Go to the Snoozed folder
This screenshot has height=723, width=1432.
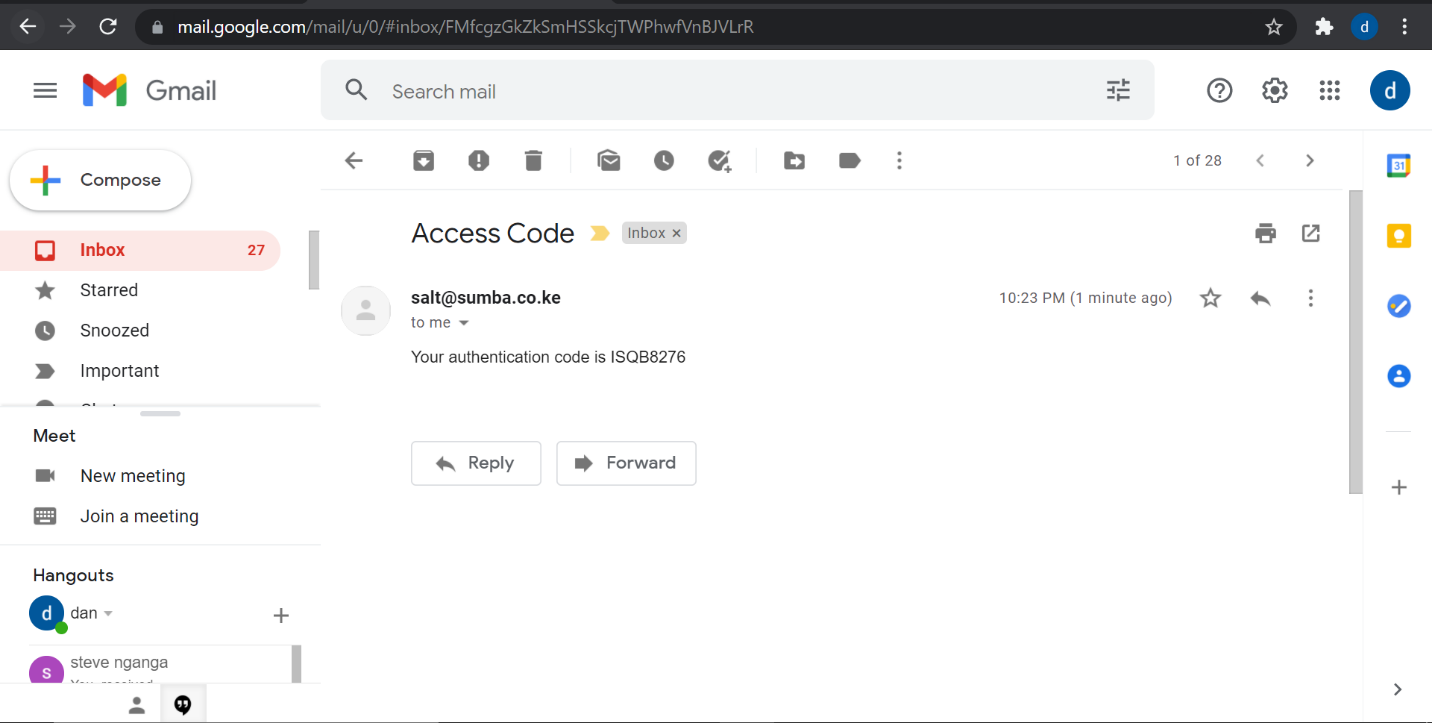[x=114, y=330]
